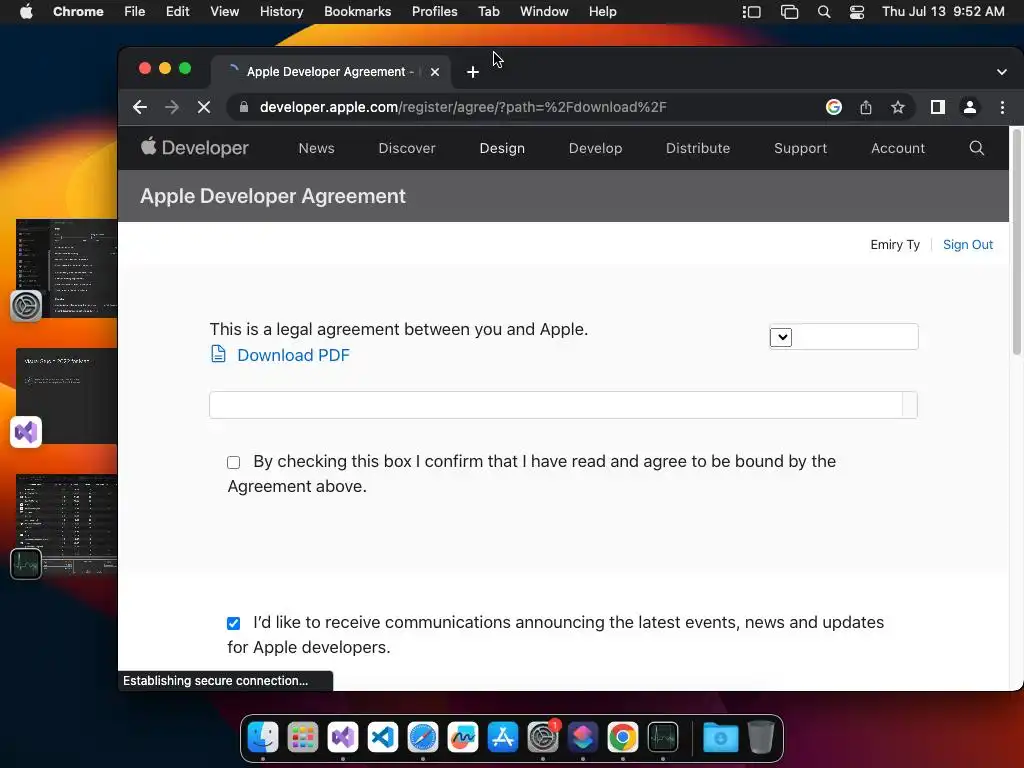The width and height of the screenshot is (1024, 768).
Task: Search the Apple Developer site
Action: point(976,148)
